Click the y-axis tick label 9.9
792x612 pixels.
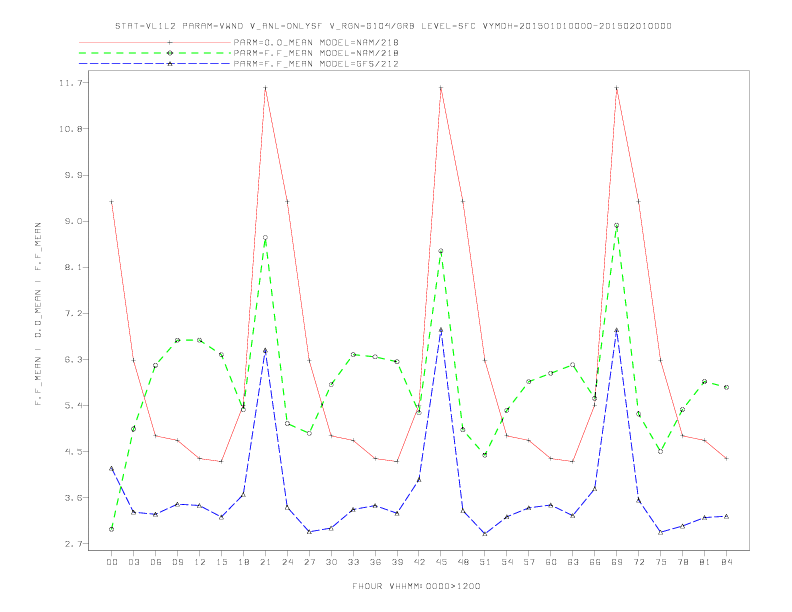(x=74, y=175)
